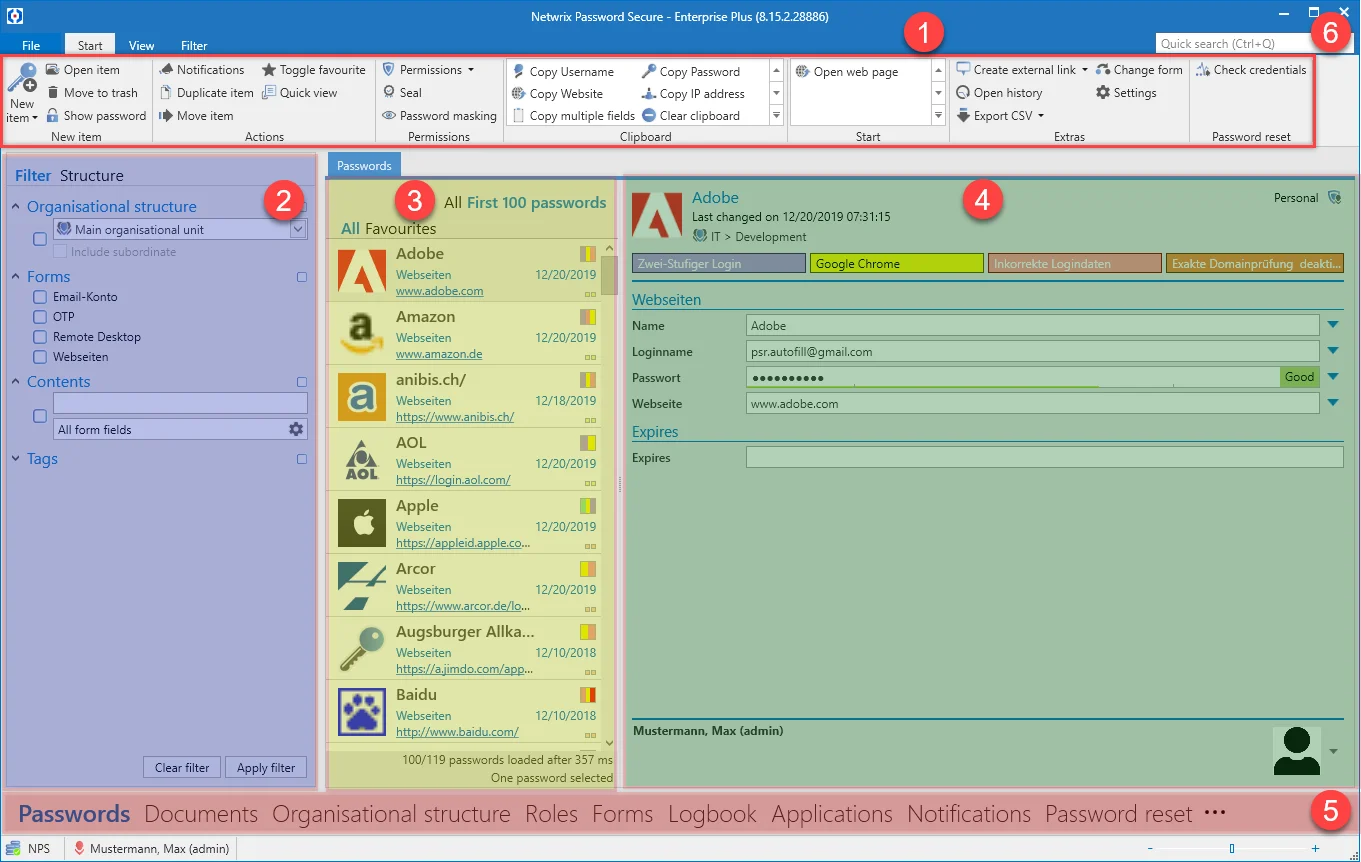Switch to the View ribbon tab

(141, 45)
